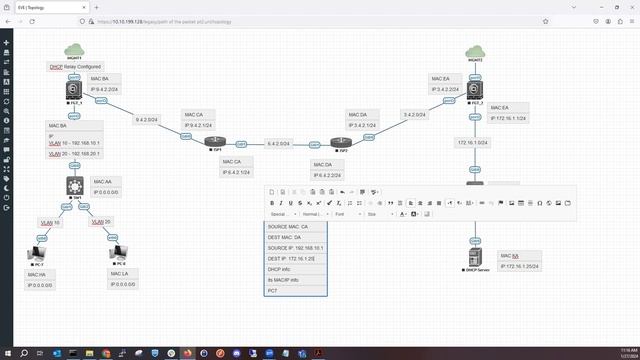640x360 pixels.
Task: Open the Add an object sidebar menu
Action: (x=6, y=42)
